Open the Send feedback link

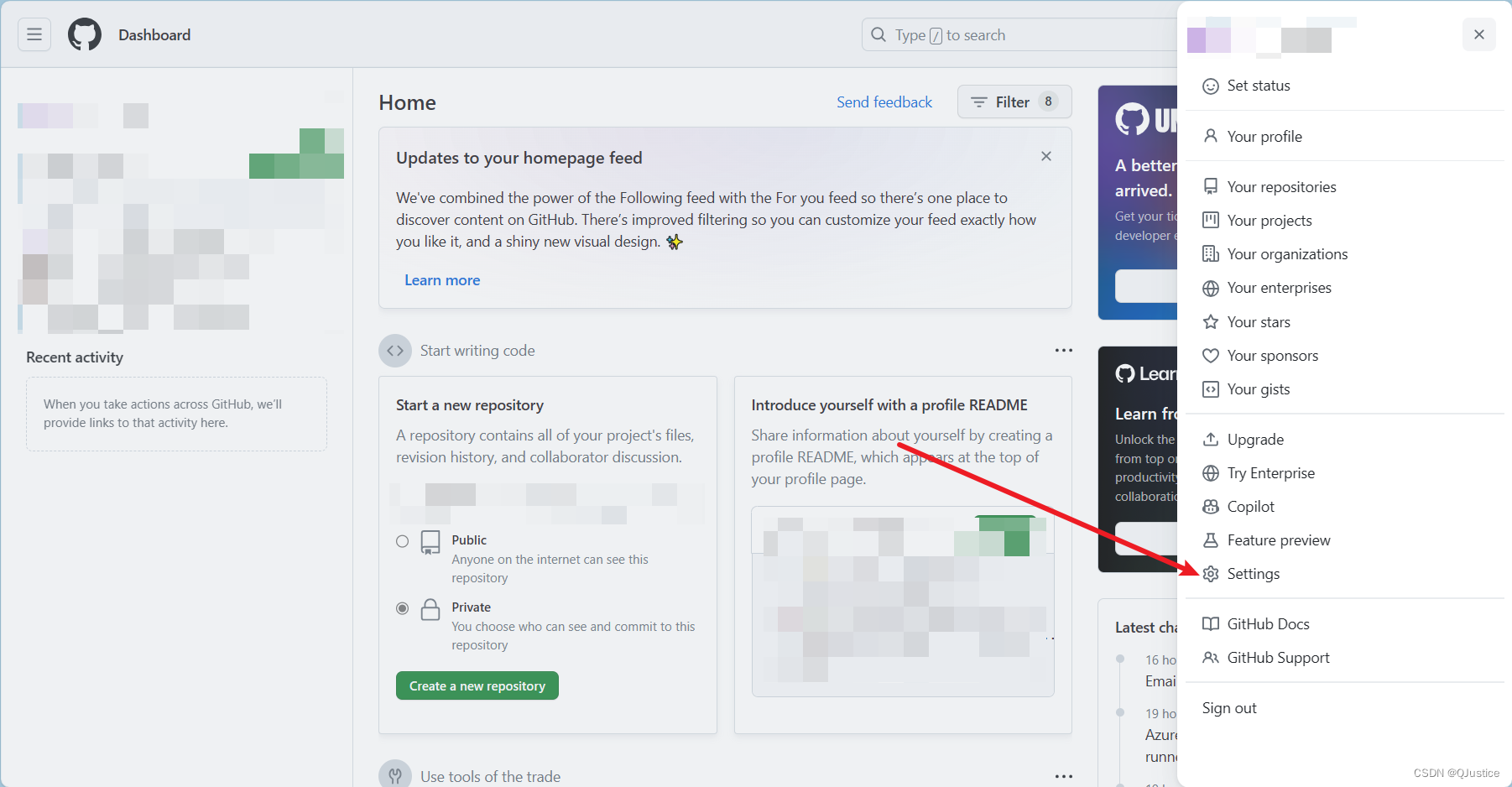[884, 102]
